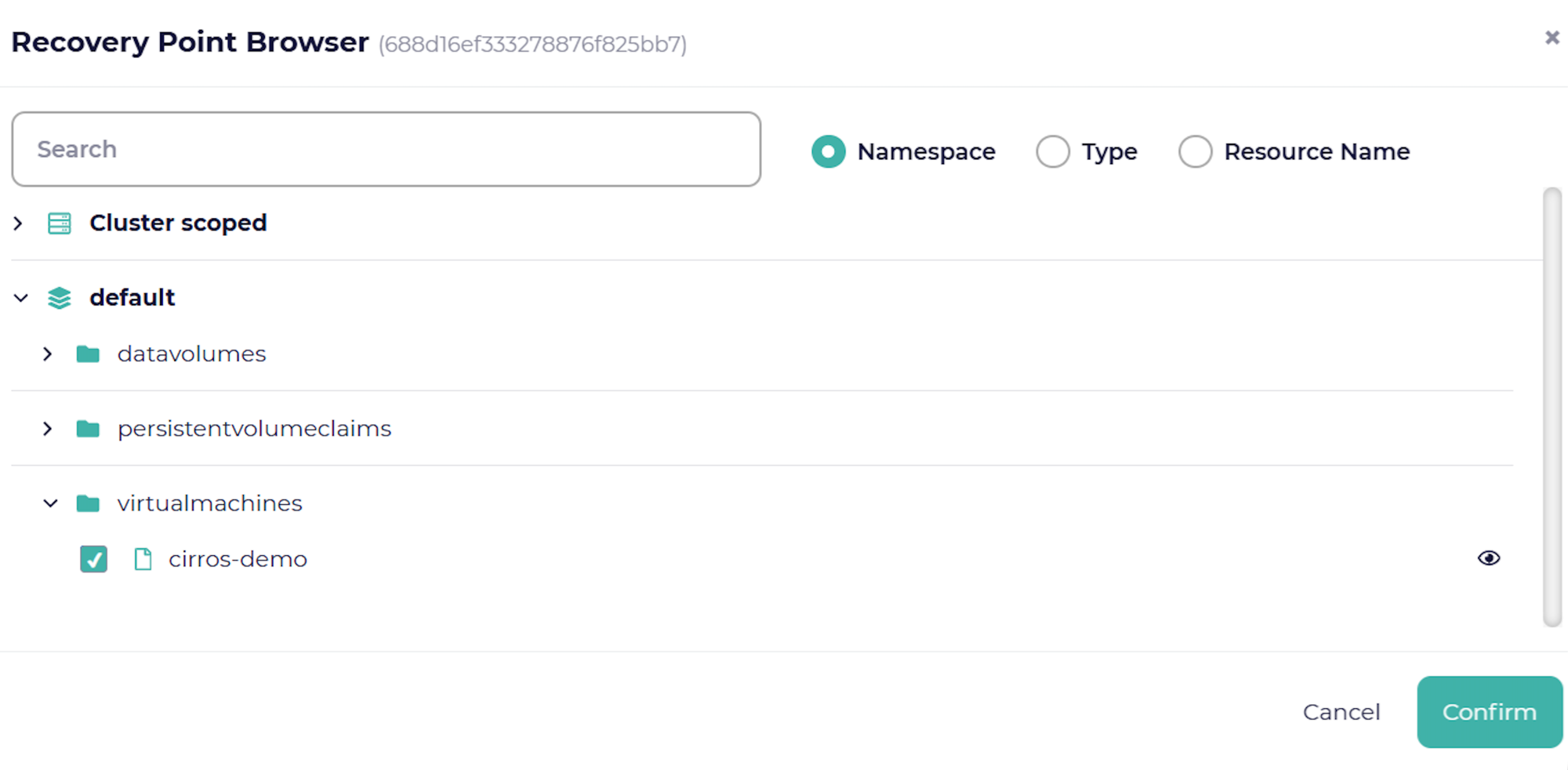Click into the Search input field
Viewport: 1568px width, 770px height.
coord(386,149)
